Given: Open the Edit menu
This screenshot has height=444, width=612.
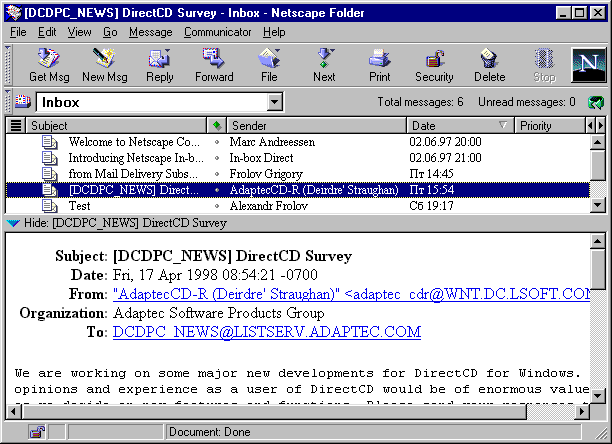Looking at the screenshot, I should [47, 32].
